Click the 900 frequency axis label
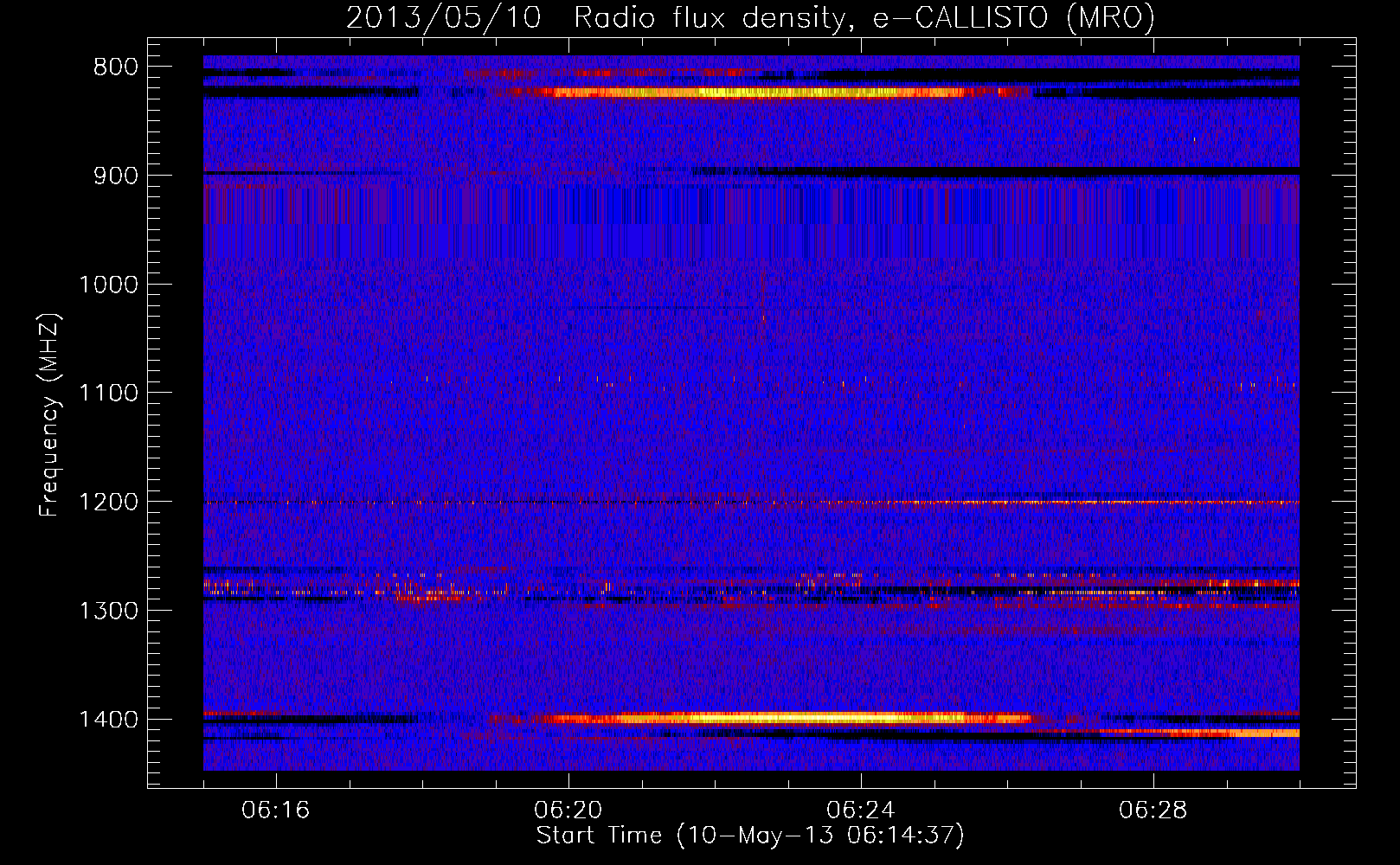The width and height of the screenshot is (1400, 865). [x=116, y=176]
